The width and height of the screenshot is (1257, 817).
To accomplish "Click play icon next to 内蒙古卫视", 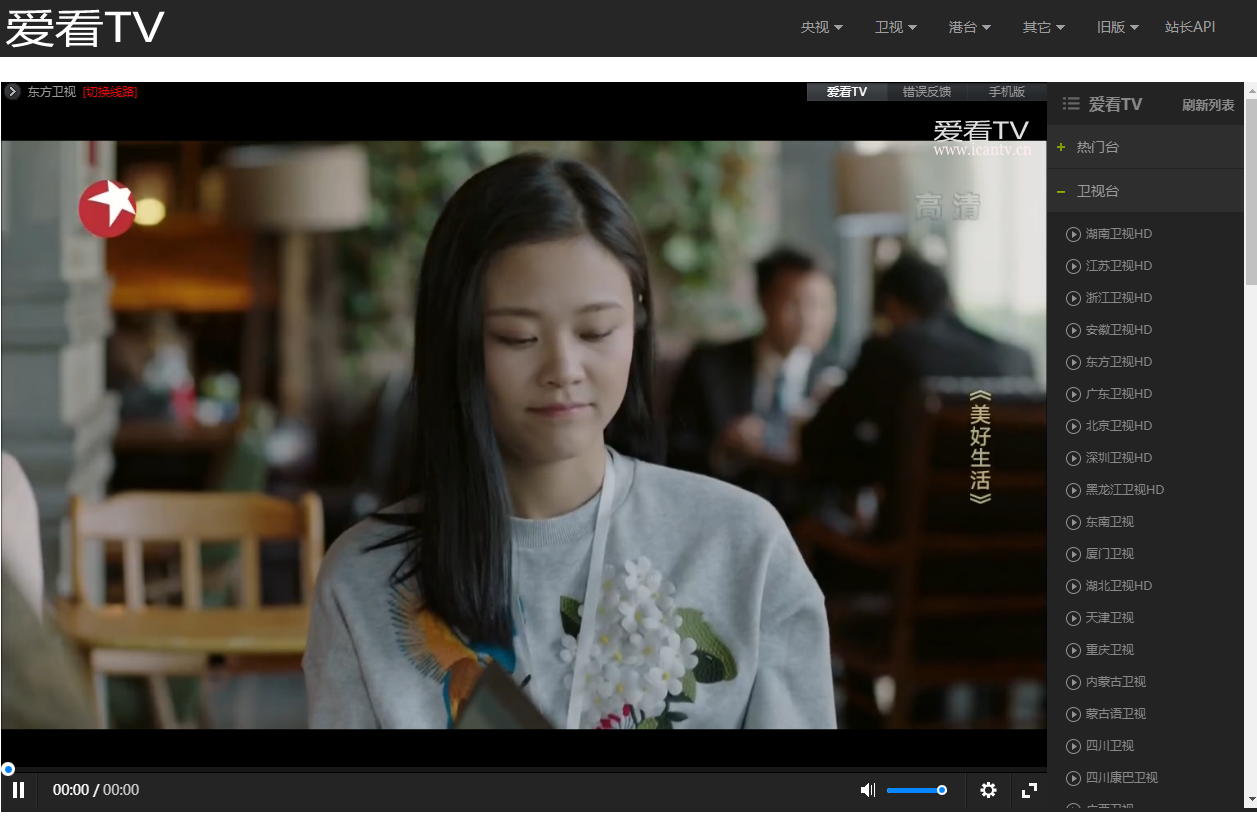I will click(1073, 682).
